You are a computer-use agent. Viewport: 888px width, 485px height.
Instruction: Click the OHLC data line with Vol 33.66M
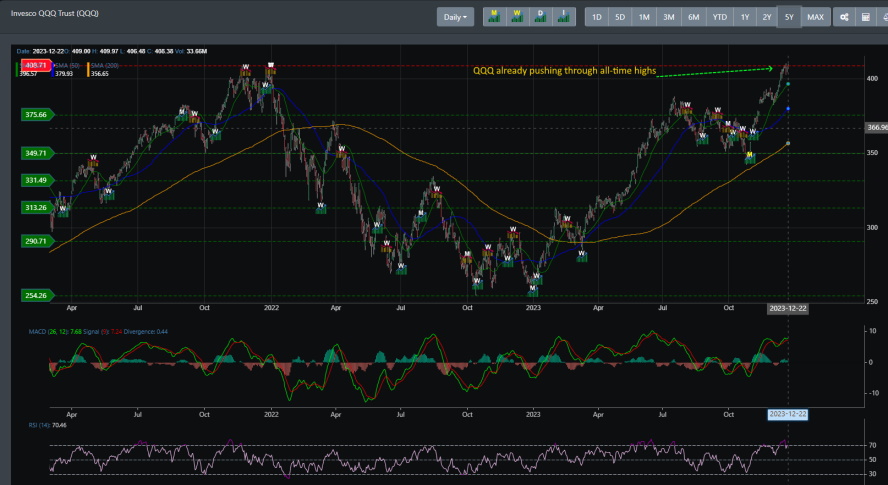pos(112,51)
